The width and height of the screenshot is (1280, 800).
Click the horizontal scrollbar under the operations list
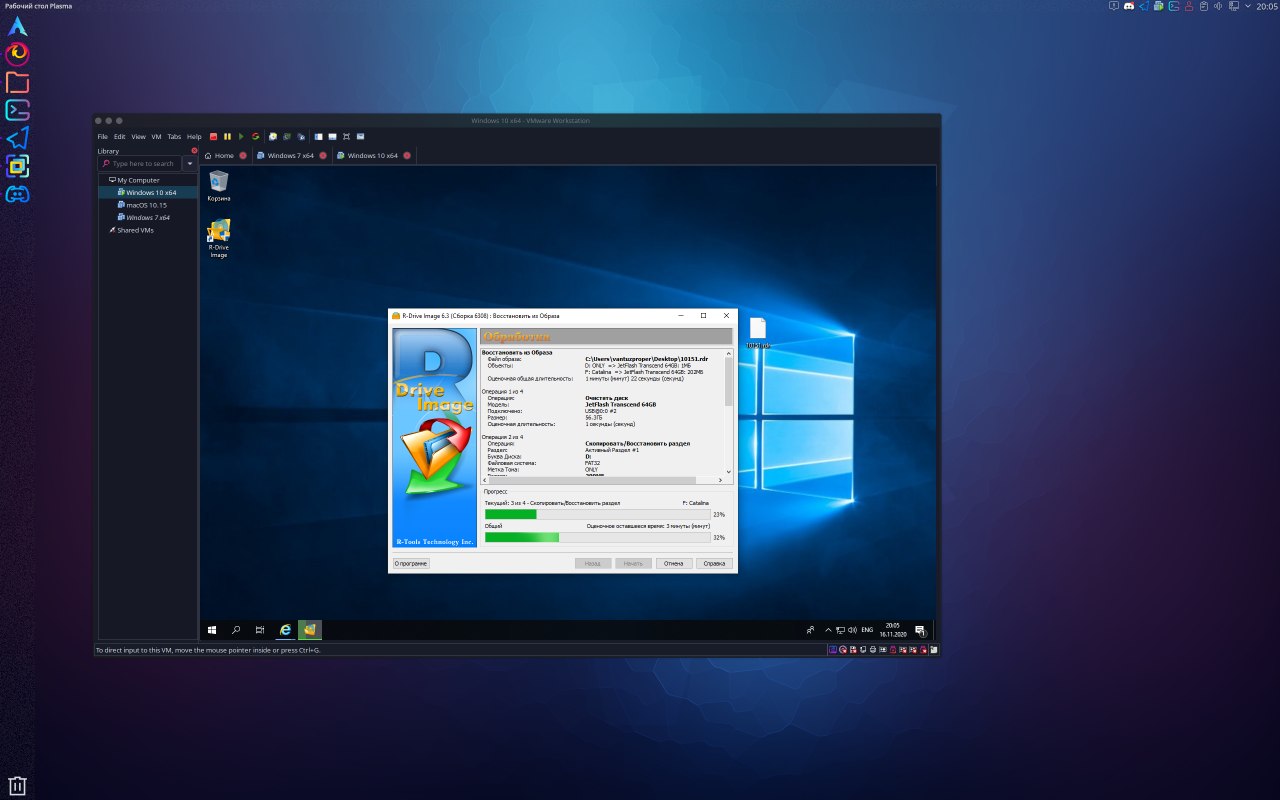pos(602,480)
